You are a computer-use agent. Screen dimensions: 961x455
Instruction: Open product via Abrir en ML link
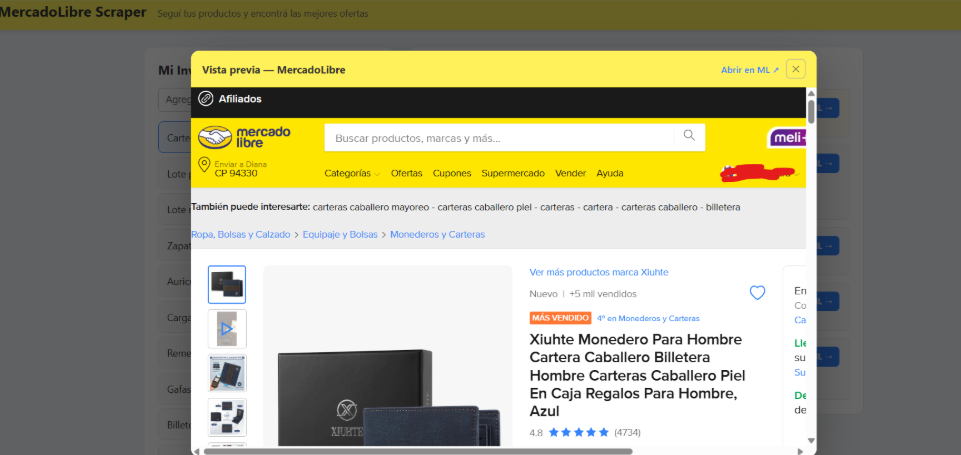tap(750, 70)
